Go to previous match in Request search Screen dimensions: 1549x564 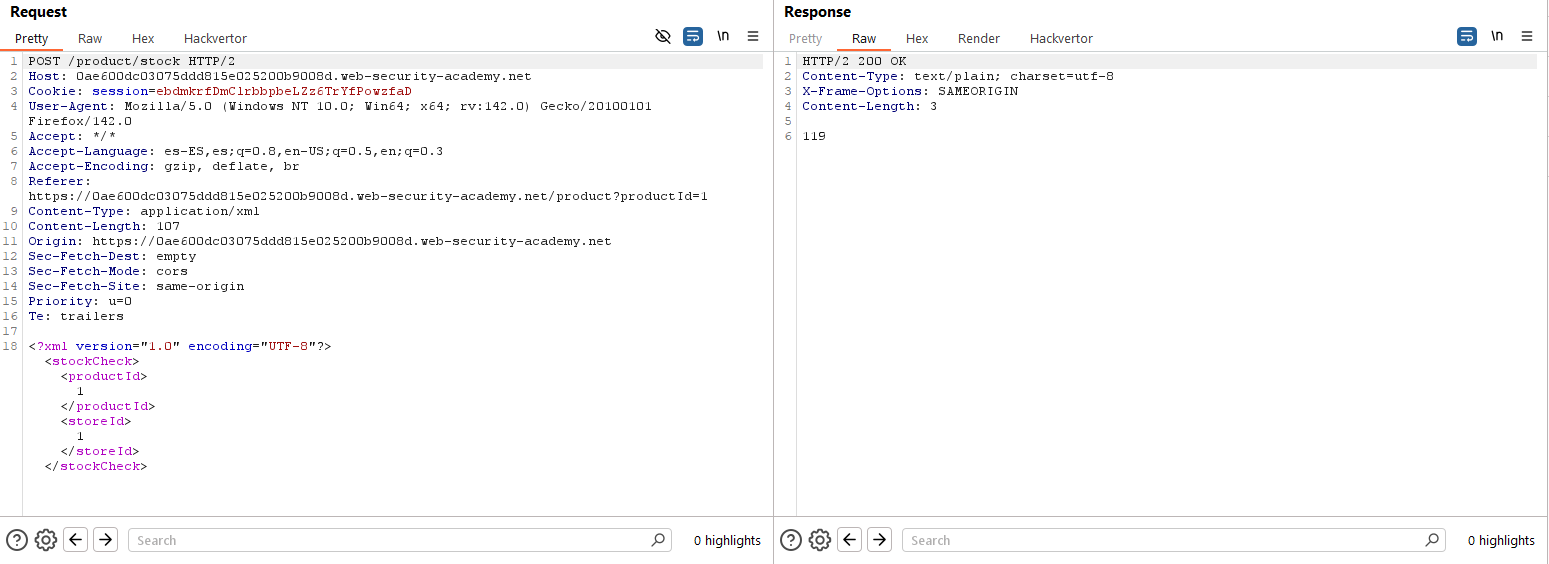pyautogui.click(x=76, y=540)
